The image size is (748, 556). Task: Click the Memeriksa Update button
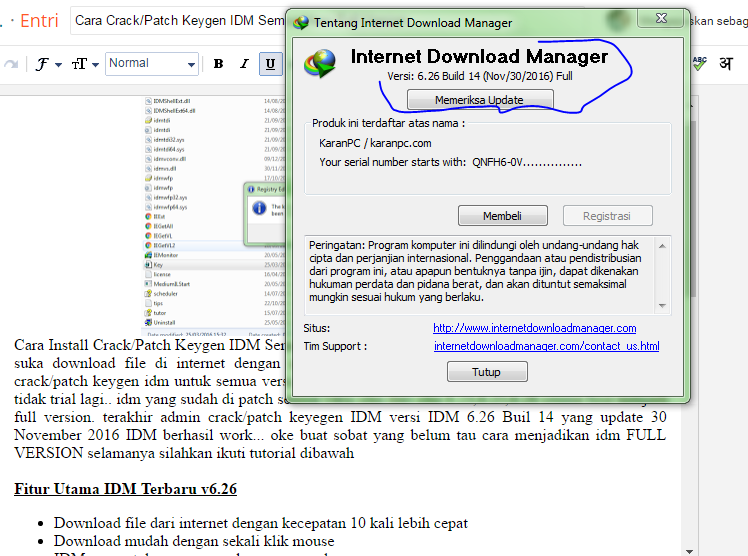[x=480, y=100]
